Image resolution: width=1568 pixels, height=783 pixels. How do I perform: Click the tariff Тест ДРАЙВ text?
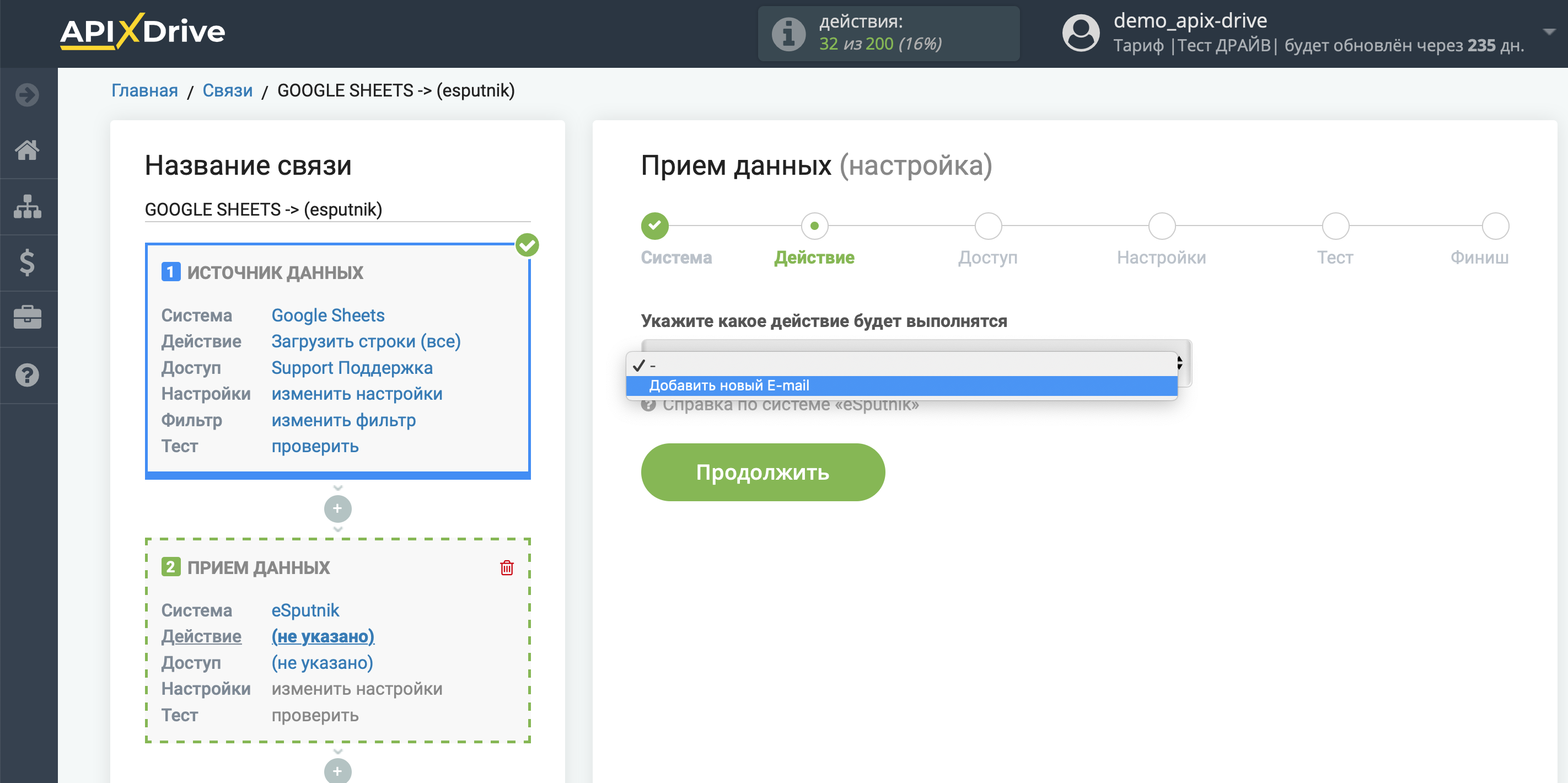[1224, 46]
